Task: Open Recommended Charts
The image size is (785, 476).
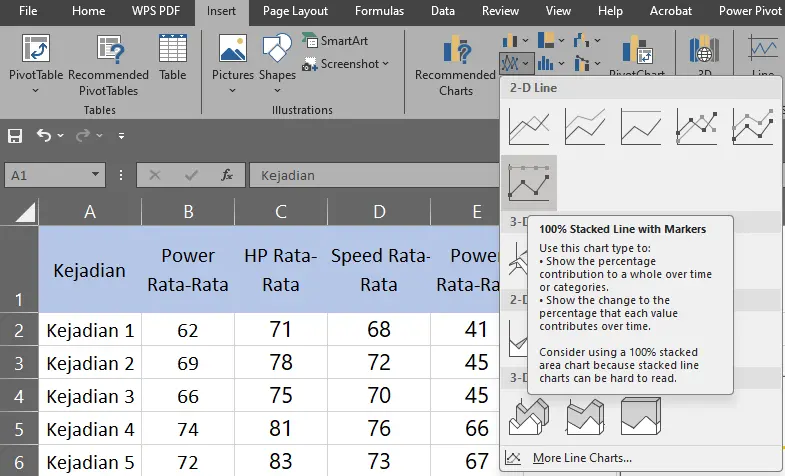Action: pos(456,65)
